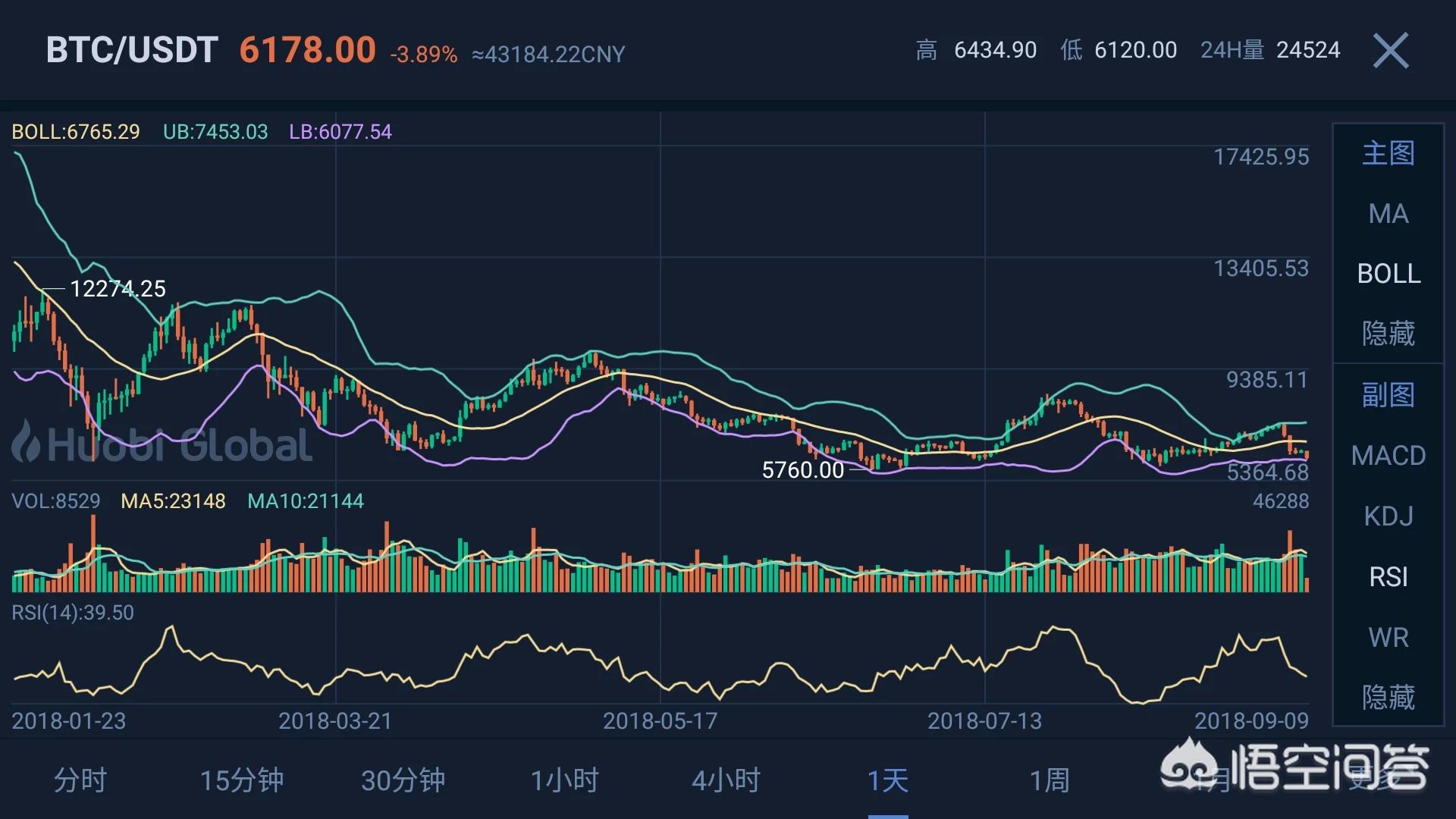Open the 分时 time-share tab
Screen dimensions: 1456x819
coord(80,780)
